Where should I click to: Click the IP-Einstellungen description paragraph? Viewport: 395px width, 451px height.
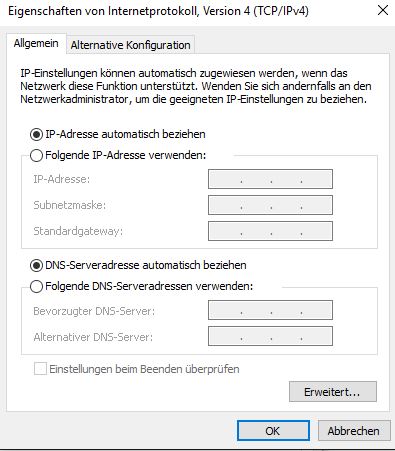click(x=196, y=86)
